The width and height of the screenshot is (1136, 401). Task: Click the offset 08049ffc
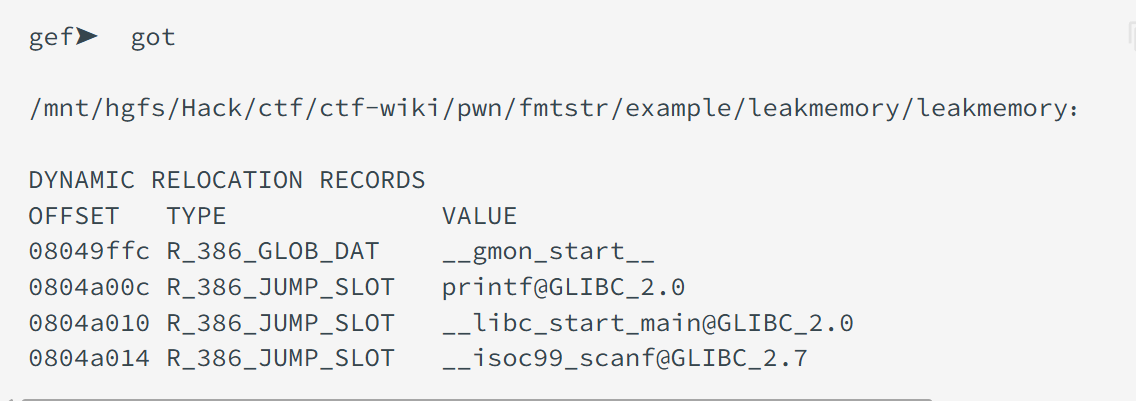point(88,252)
